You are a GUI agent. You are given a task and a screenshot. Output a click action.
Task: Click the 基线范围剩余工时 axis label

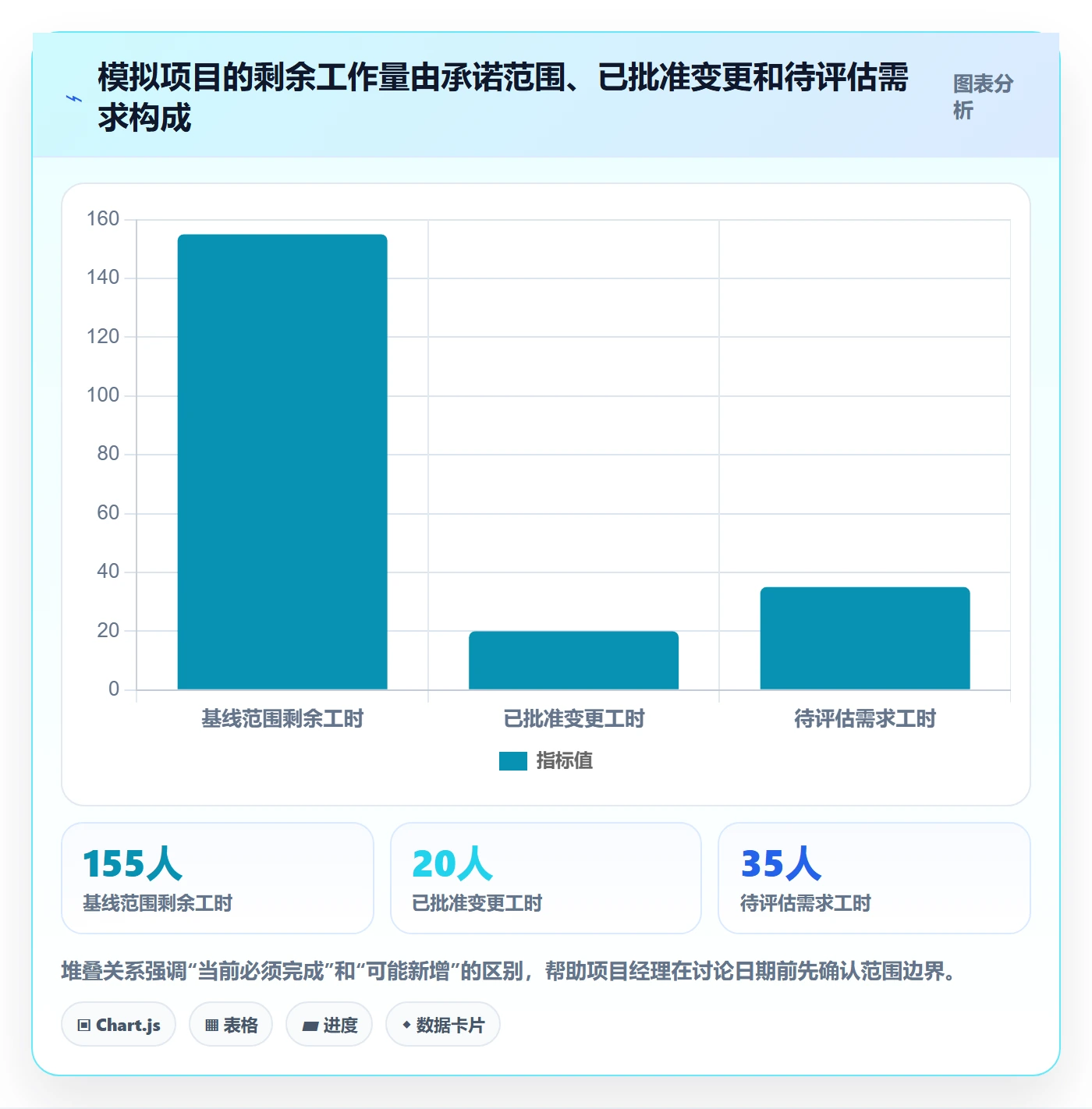[282, 718]
